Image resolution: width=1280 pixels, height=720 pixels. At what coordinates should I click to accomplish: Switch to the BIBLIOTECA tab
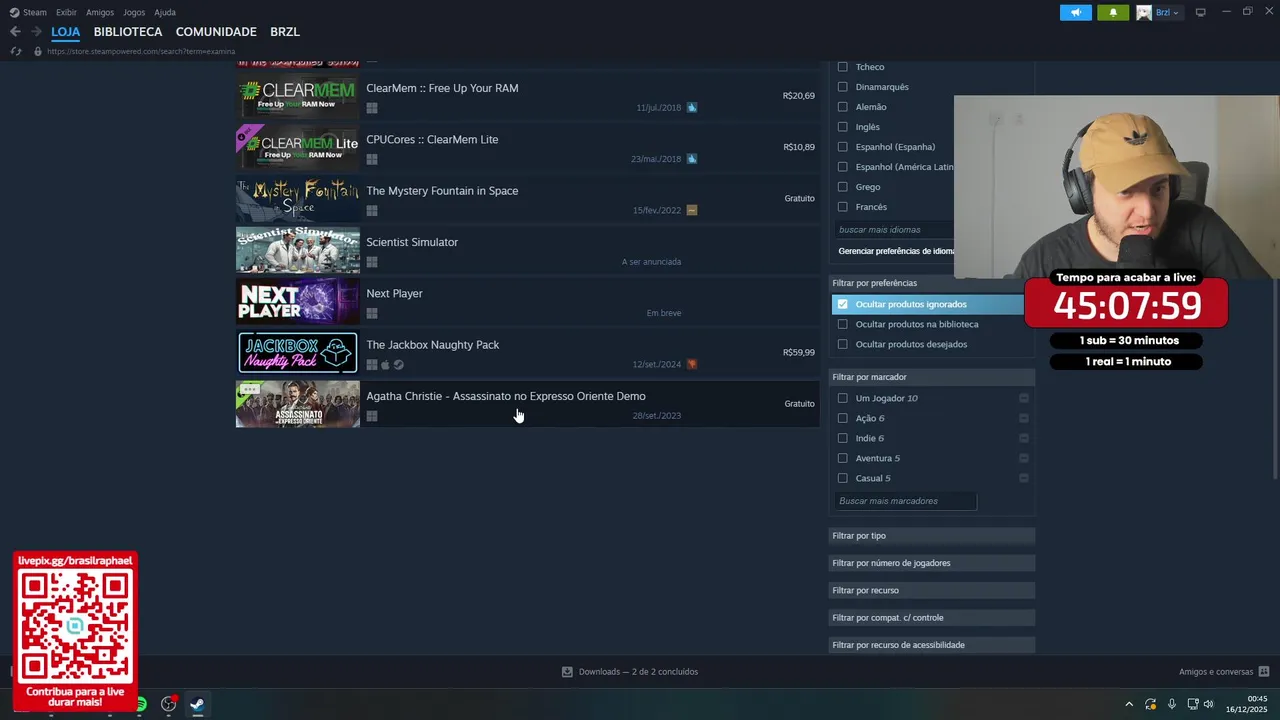pos(128,32)
